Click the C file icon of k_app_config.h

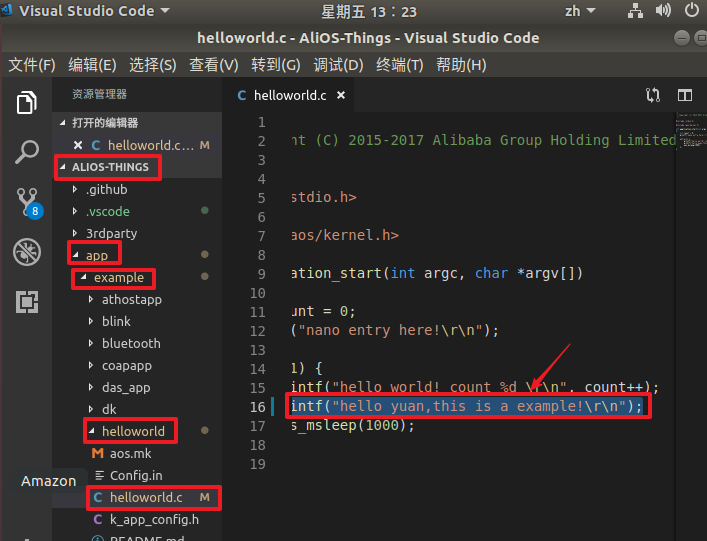click(x=98, y=519)
